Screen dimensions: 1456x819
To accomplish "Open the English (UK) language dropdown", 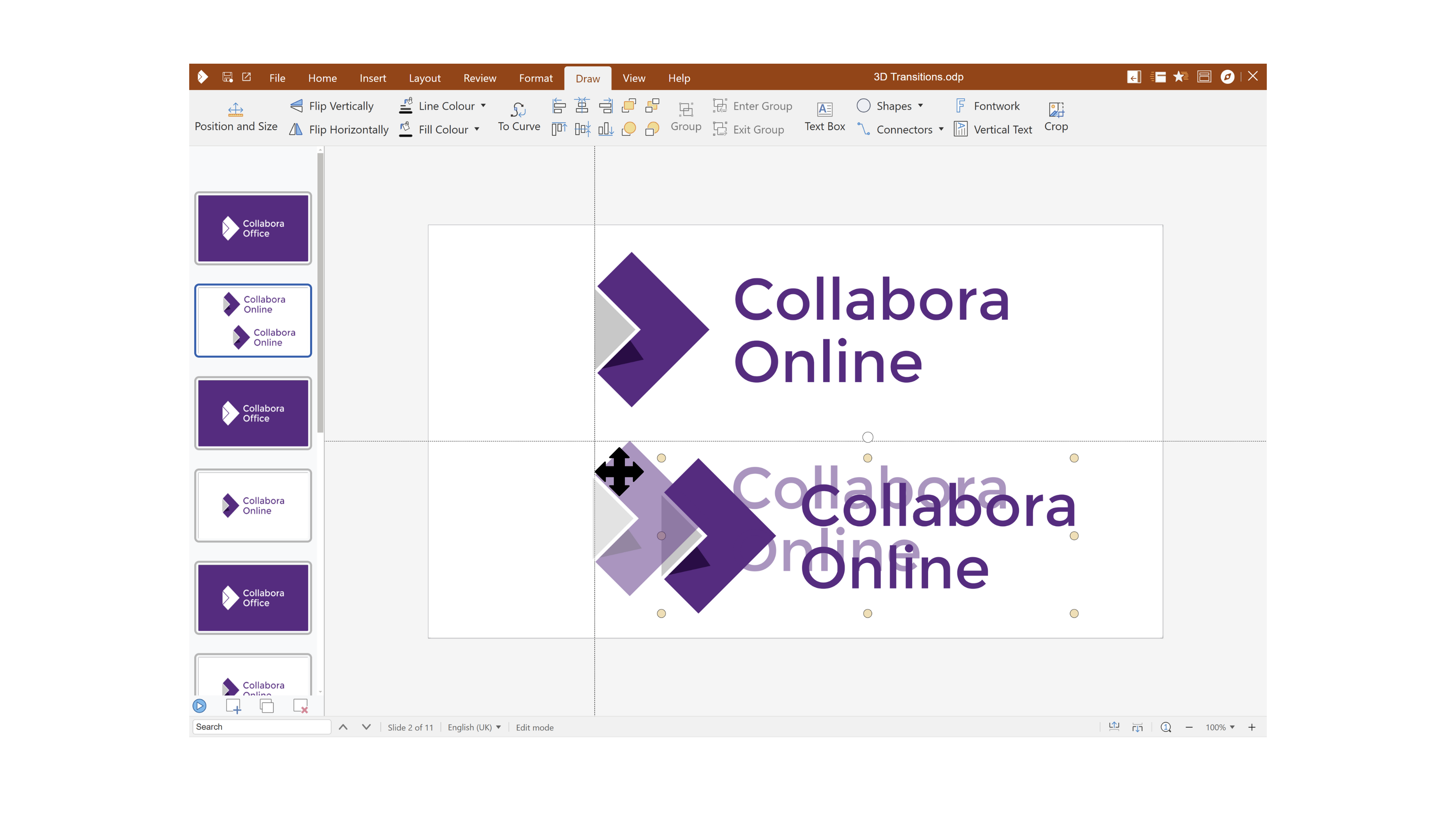I will (x=474, y=728).
